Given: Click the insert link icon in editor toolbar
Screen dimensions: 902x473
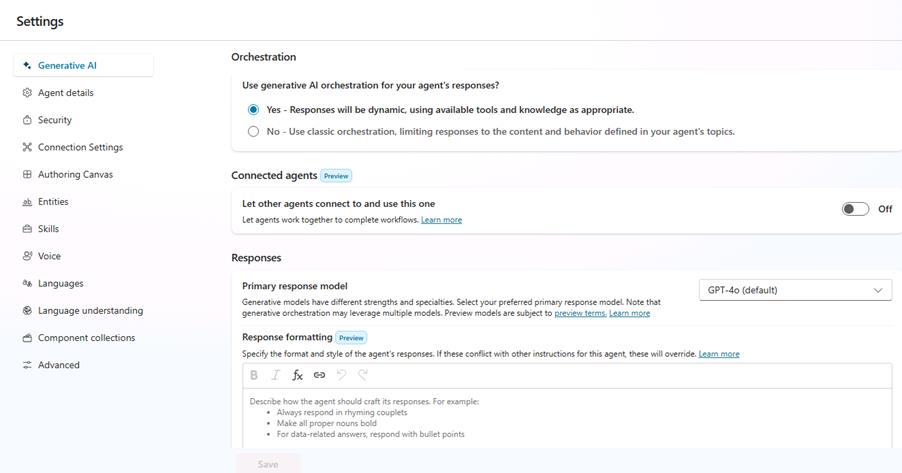Looking at the screenshot, I should pyautogui.click(x=319, y=375).
